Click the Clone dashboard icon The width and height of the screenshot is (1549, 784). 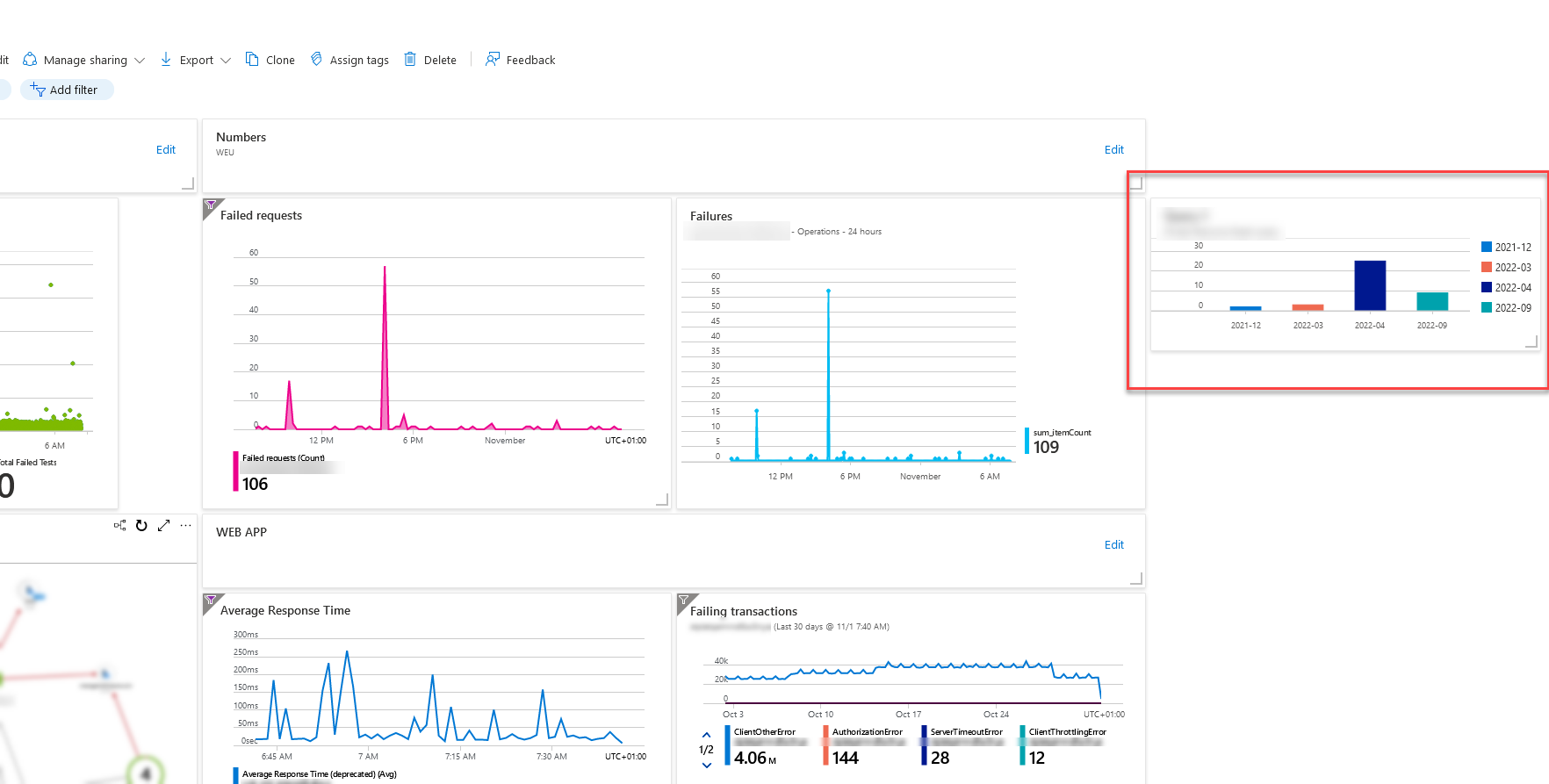coord(252,60)
